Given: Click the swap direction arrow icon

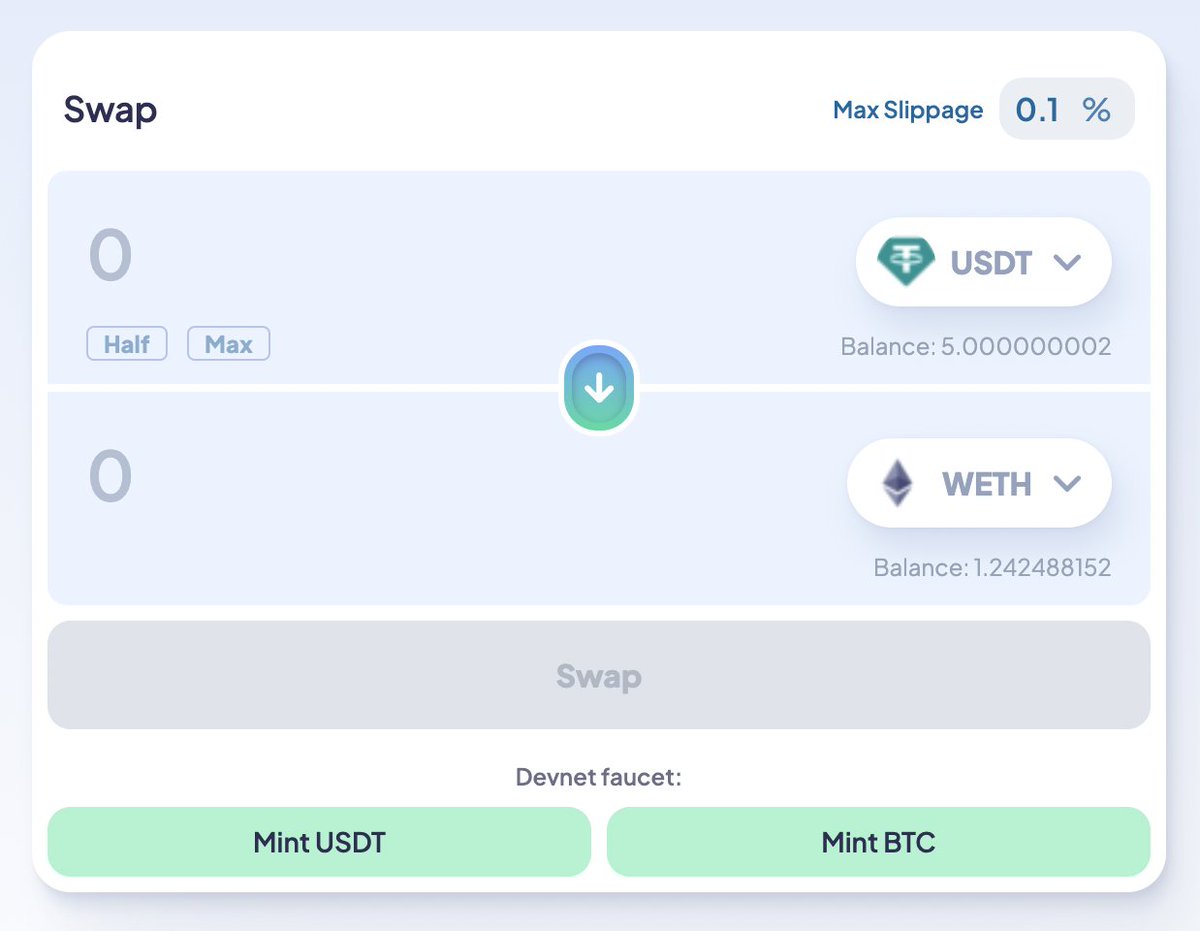Looking at the screenshot, I should (599, 388).
